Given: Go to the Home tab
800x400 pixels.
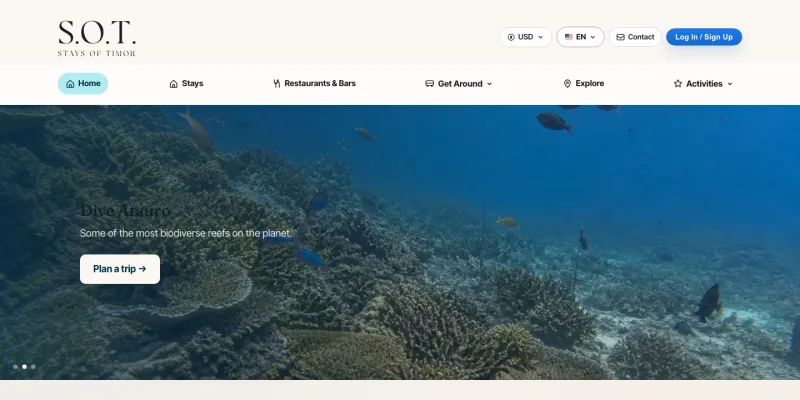Looking at the screenshot, I should pos(83,84).
